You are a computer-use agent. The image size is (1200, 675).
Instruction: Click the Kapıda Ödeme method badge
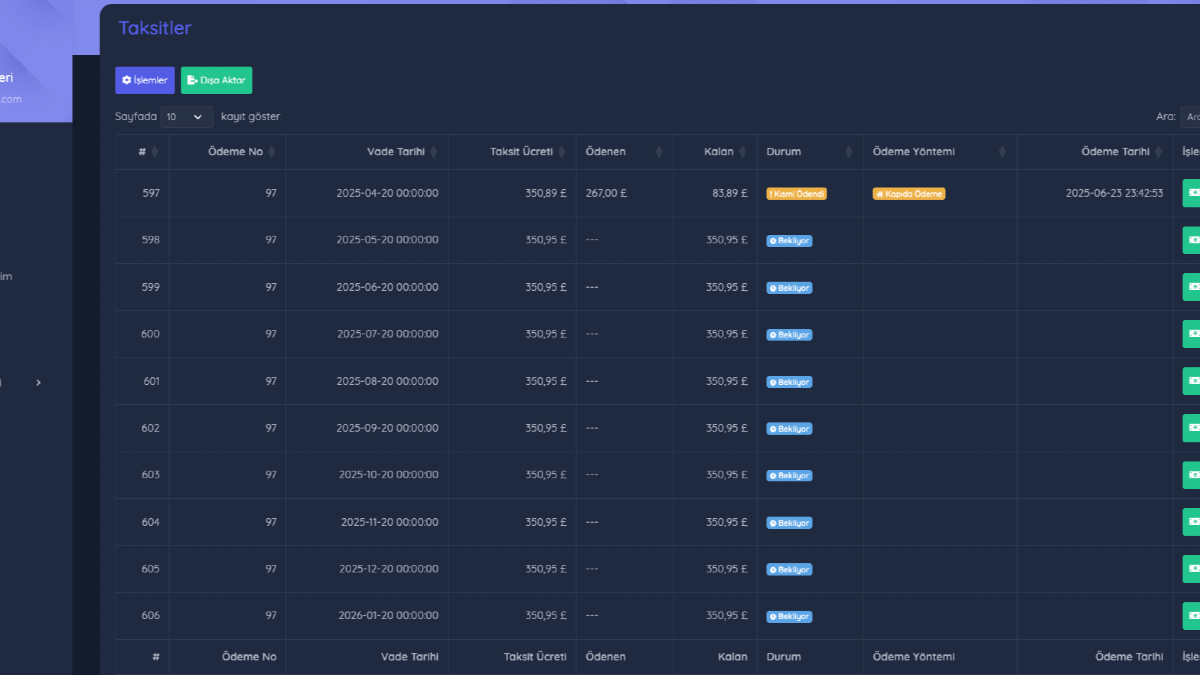tap(909, 194)
